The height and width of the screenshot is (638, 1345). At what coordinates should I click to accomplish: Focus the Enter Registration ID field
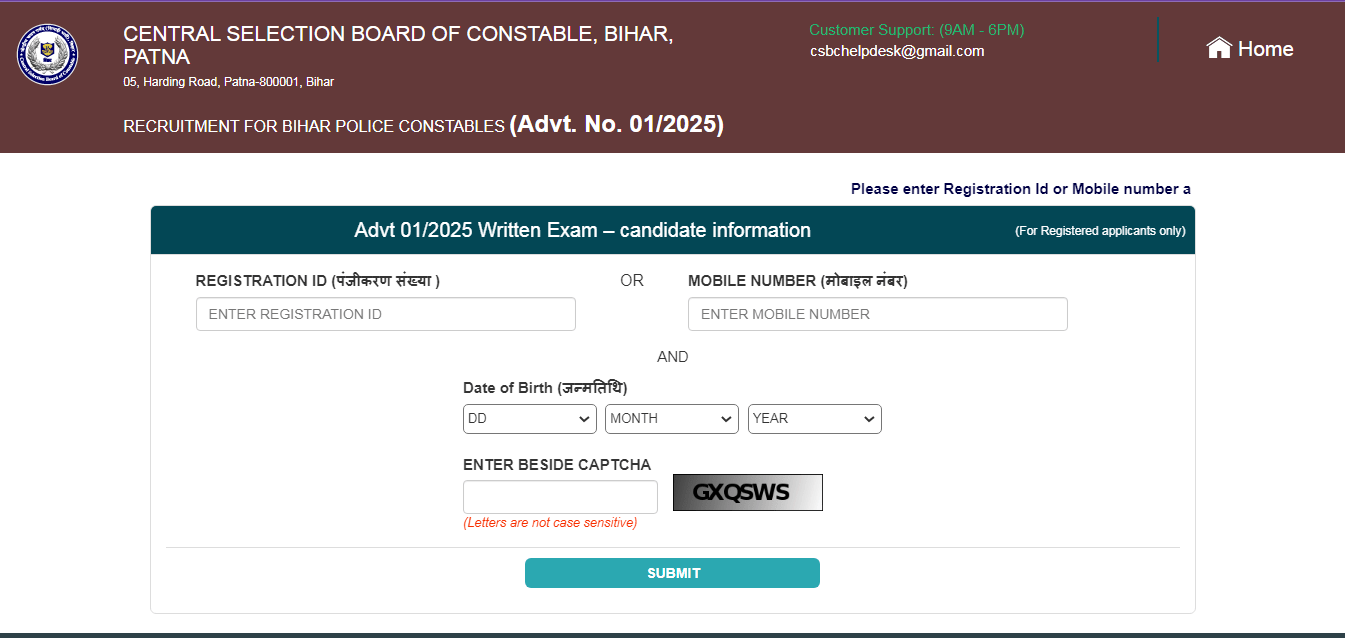tap(385, 314)
